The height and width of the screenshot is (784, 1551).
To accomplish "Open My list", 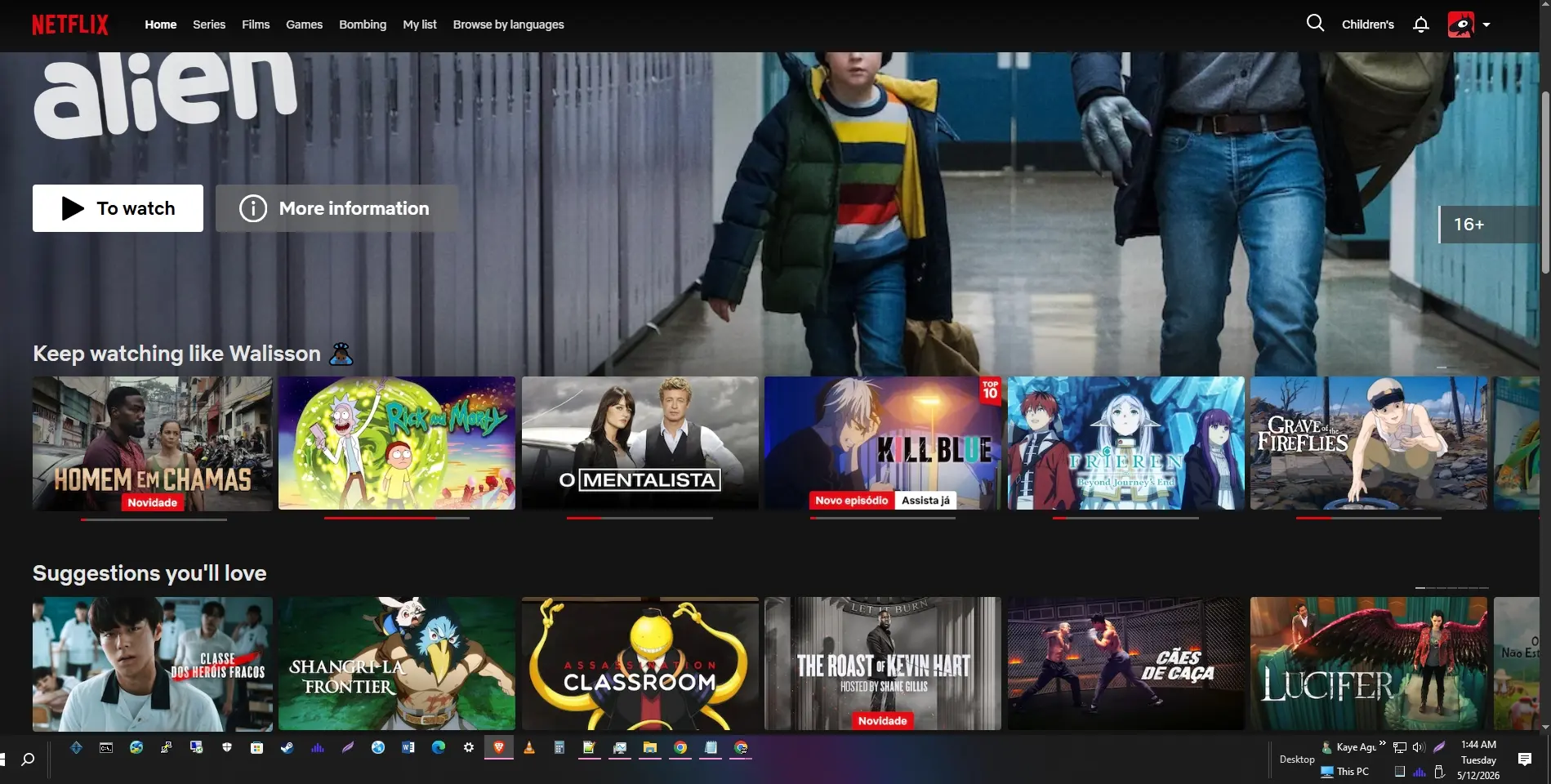I will pyautogui.click(x=420, y=24).
